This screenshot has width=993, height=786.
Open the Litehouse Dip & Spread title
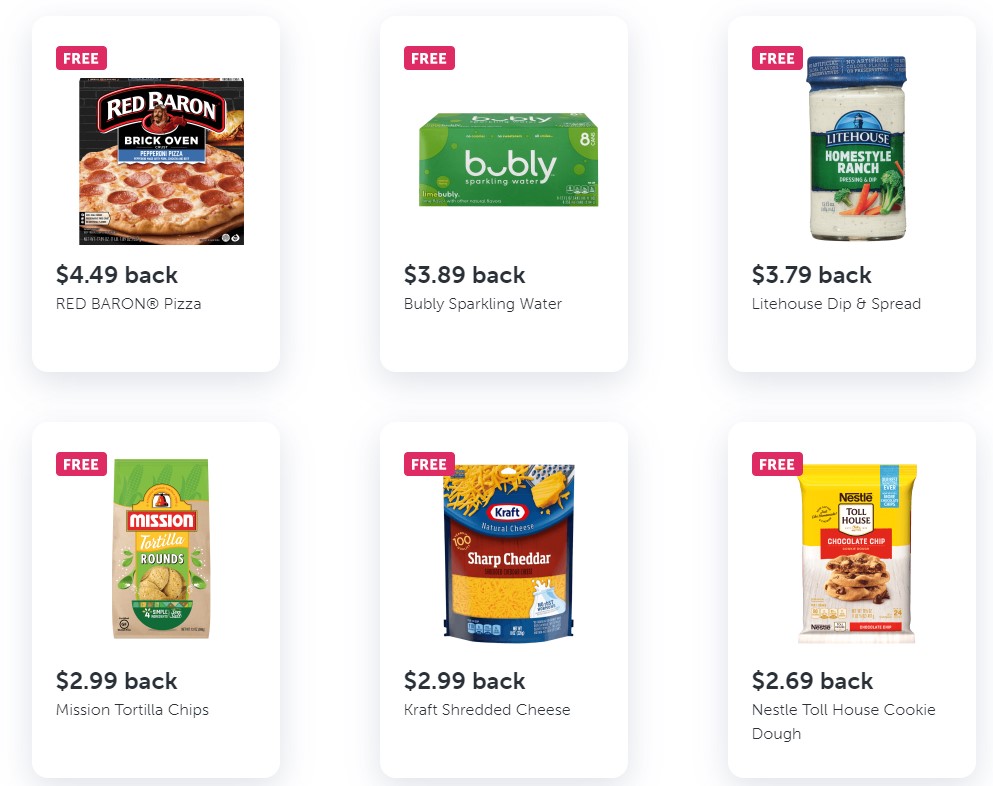pos(836,304)
